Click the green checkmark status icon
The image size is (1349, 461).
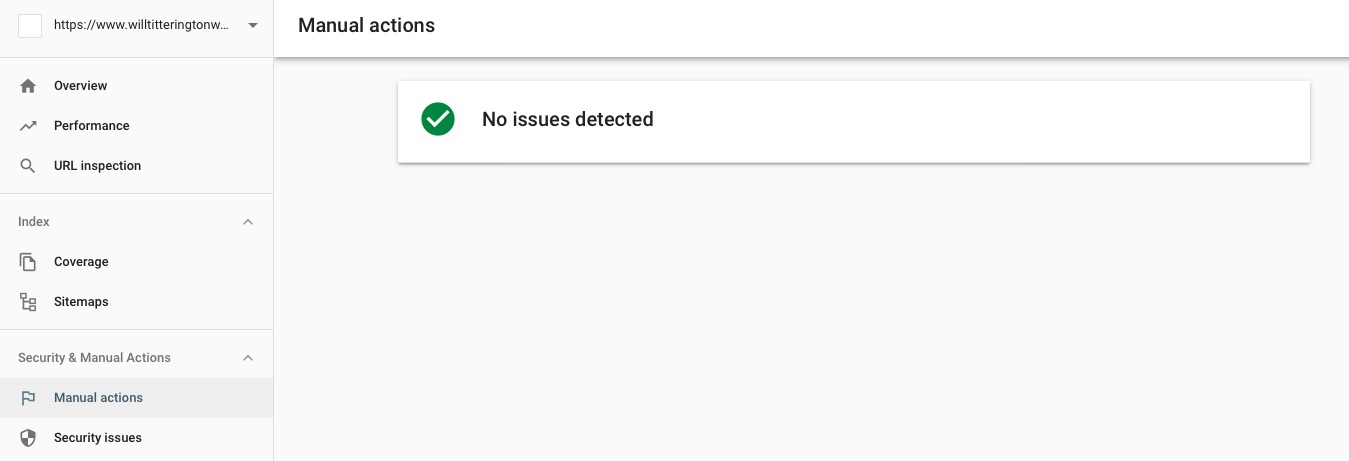tap(438, 119)
